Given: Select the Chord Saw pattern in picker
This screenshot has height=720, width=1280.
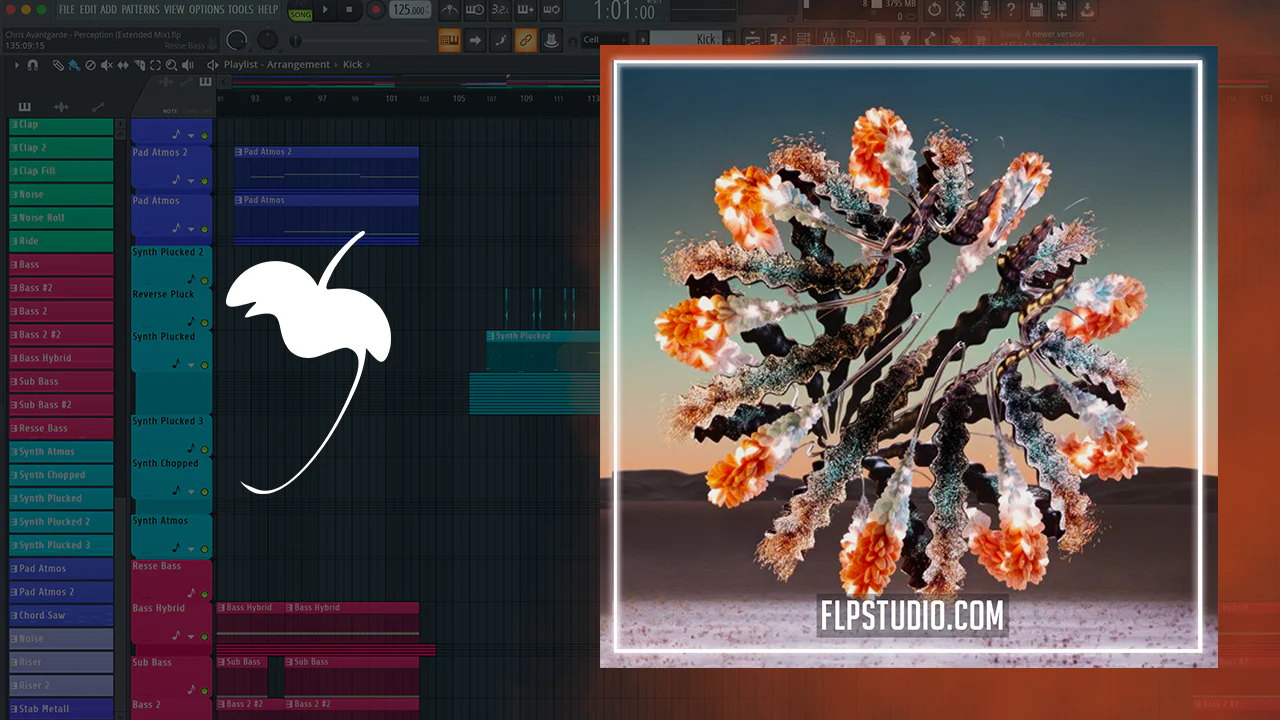Looking at the screenshot, I should tap(61, 615).
